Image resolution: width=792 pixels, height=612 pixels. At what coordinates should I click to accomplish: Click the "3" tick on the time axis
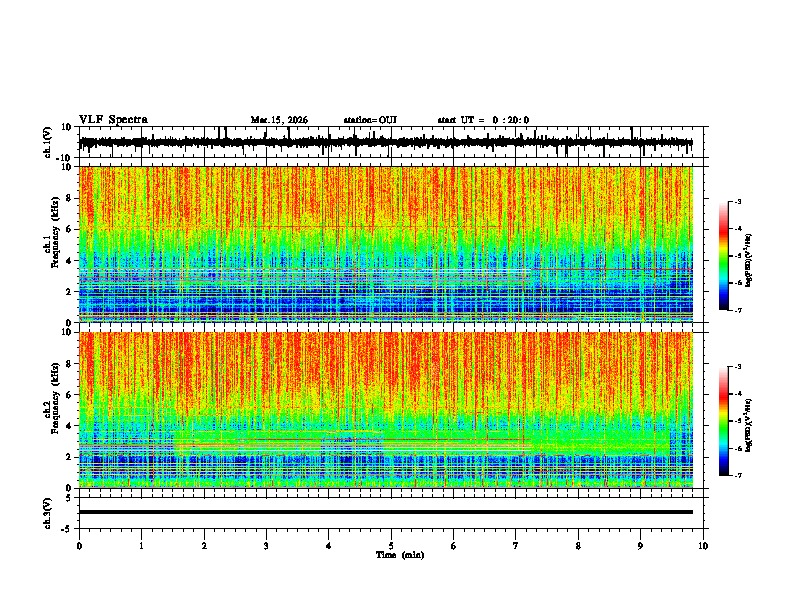[x=266, y=546]
